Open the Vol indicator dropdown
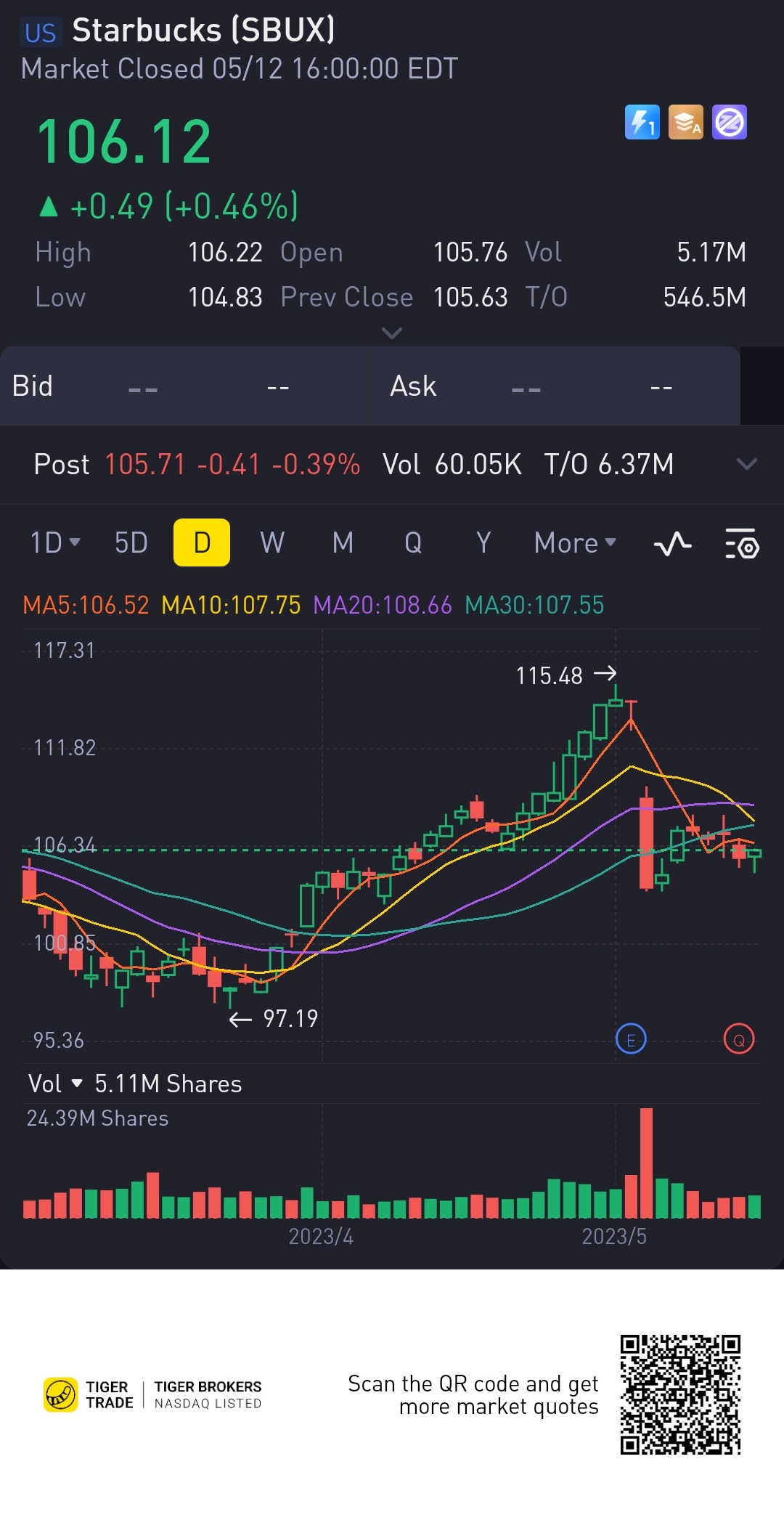Image resolution: width=784 pixels, height=1520 pixels. (55, 1084)
